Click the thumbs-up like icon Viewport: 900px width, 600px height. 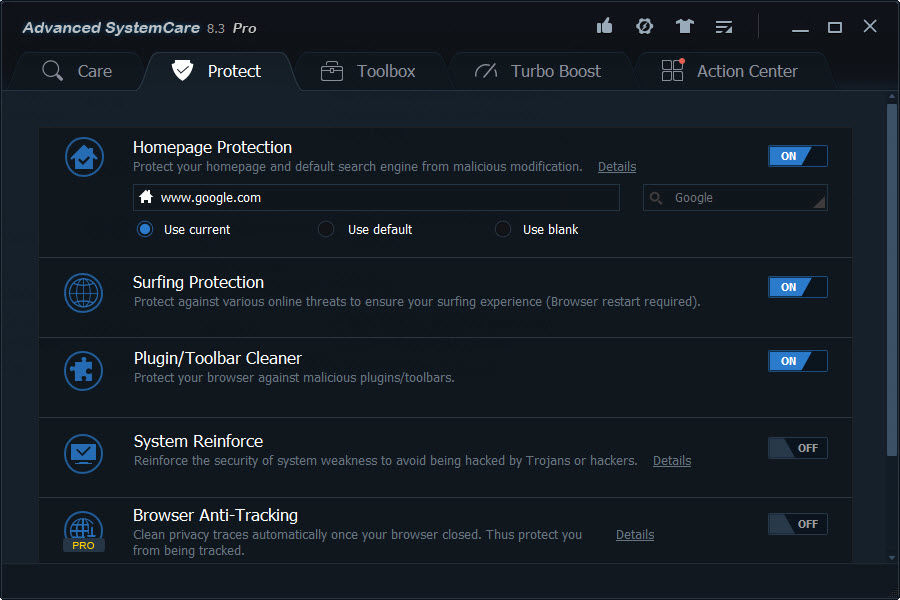604,26
